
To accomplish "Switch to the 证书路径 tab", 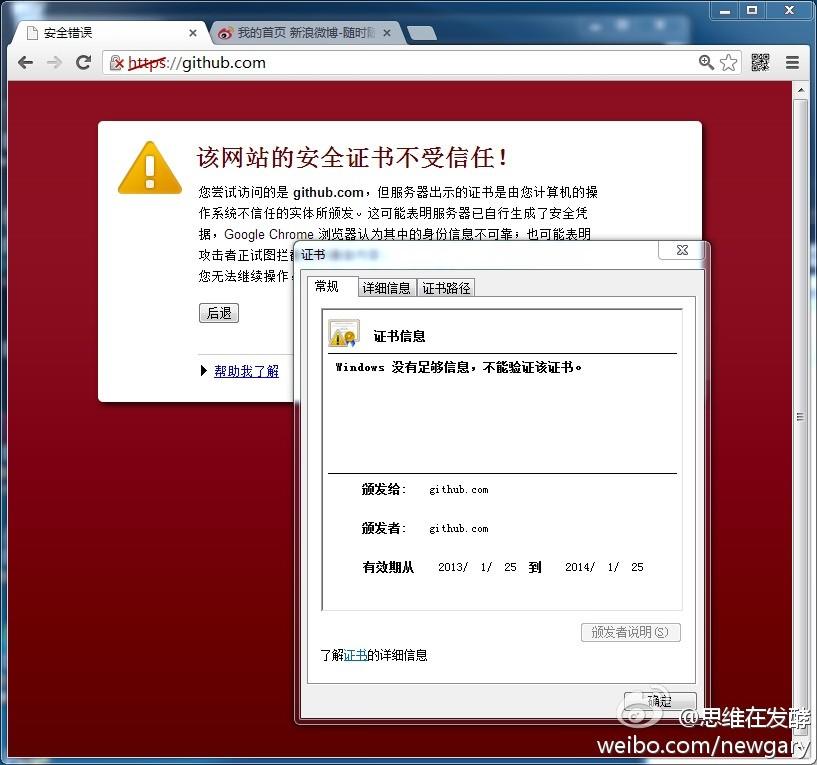I will (x=446, y=288).
